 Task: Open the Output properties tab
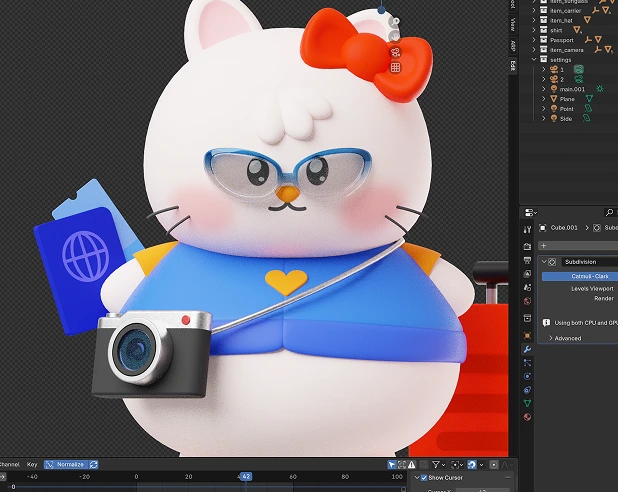click(527, 260)
